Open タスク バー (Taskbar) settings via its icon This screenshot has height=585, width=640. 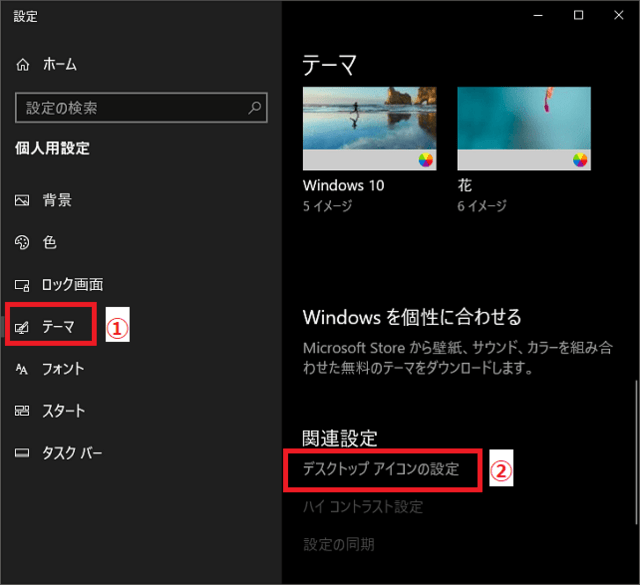23,453
